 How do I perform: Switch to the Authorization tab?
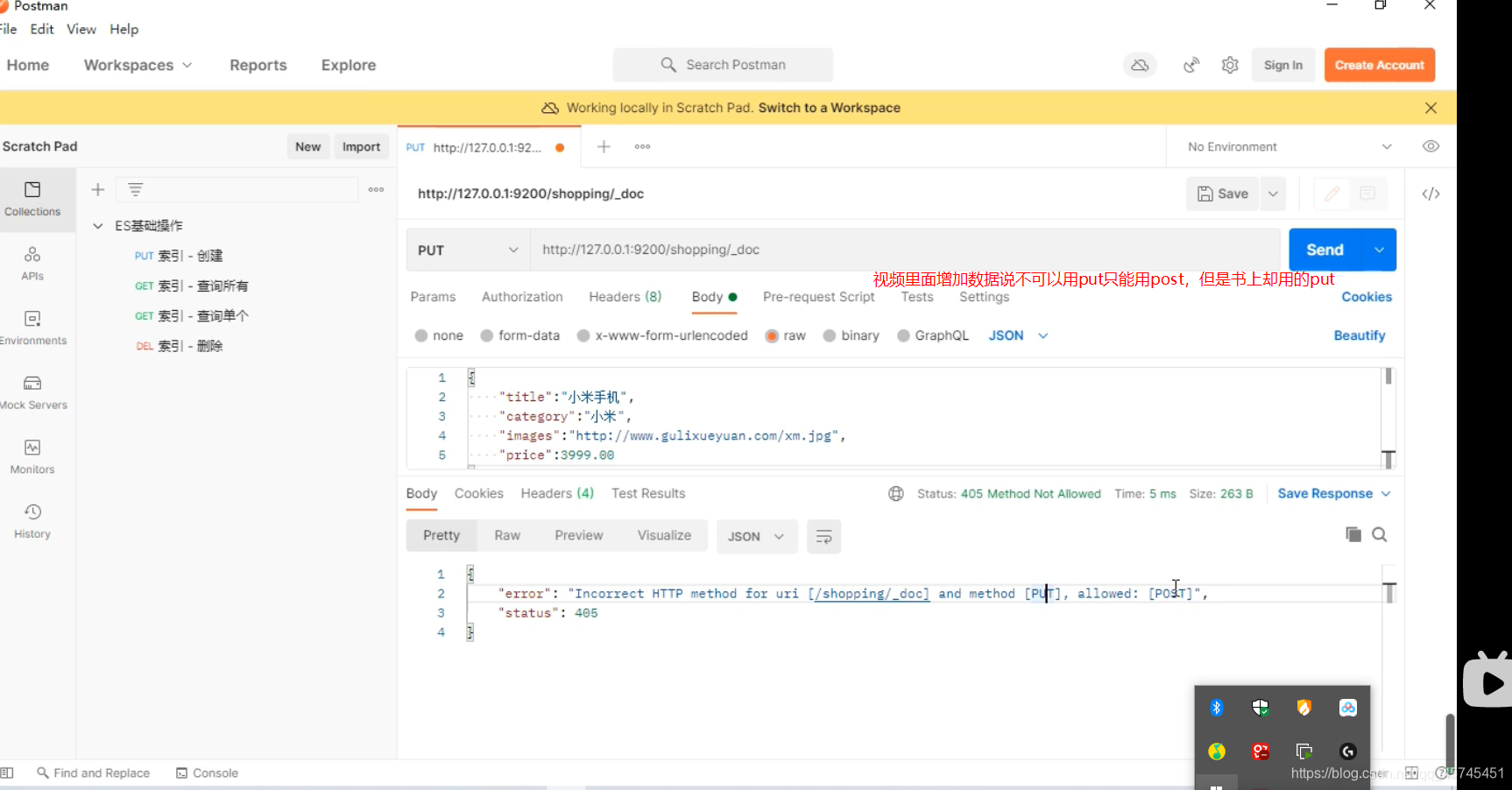[522, 297]
